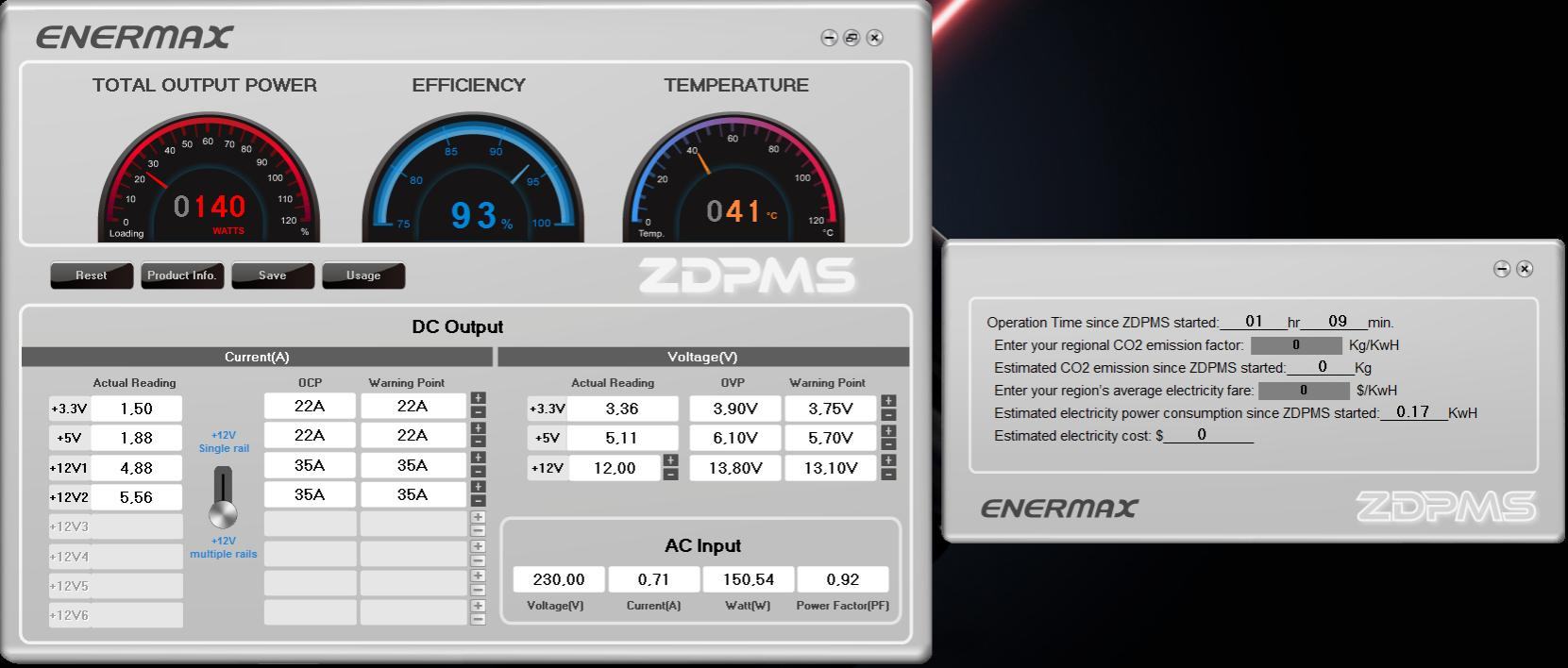
Task: Click the estimated electricity cost value
Action: tap(1208, 435)
